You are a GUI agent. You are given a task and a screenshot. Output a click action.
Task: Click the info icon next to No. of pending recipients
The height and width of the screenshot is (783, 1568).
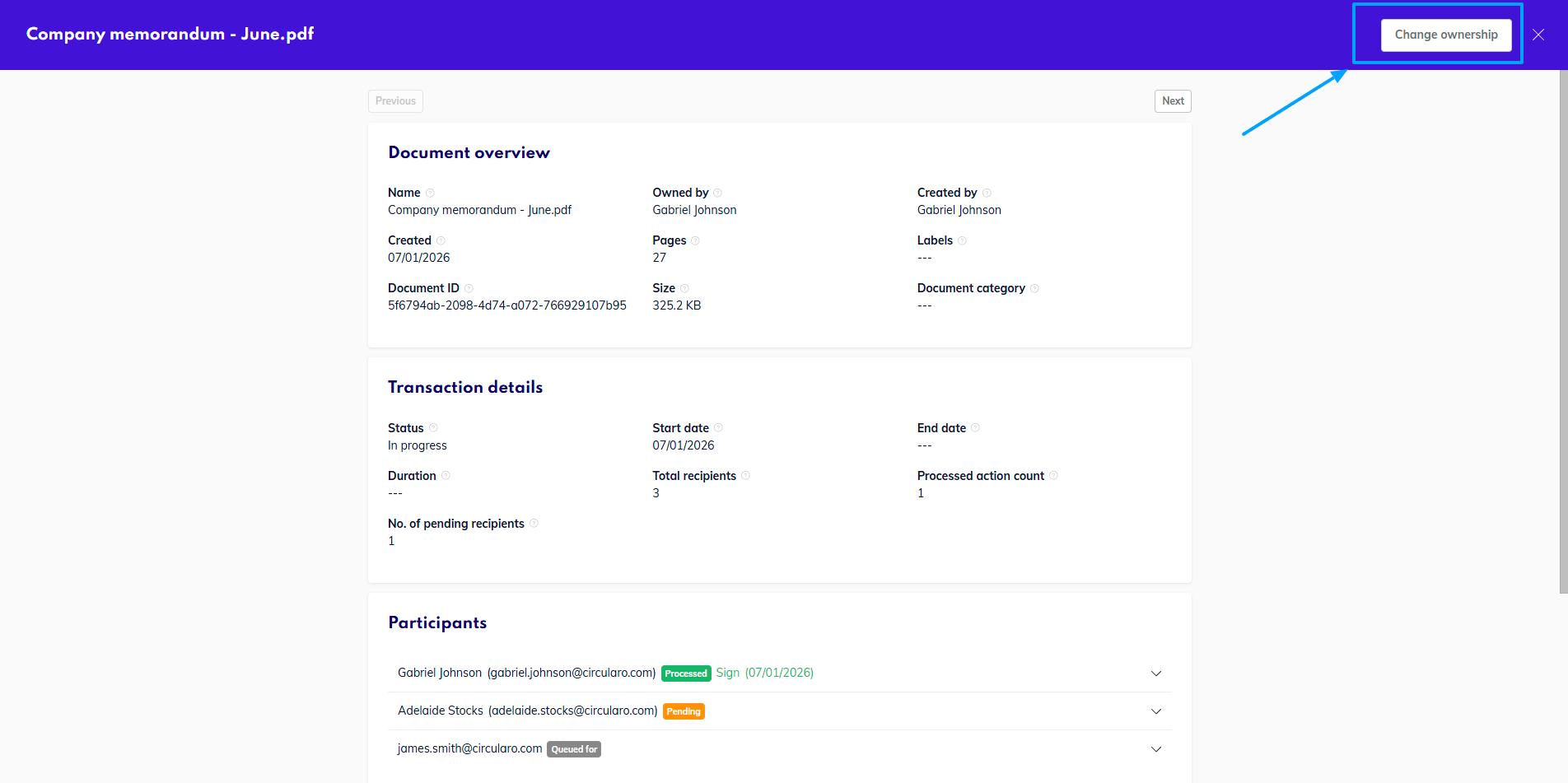tap(534, 523)
